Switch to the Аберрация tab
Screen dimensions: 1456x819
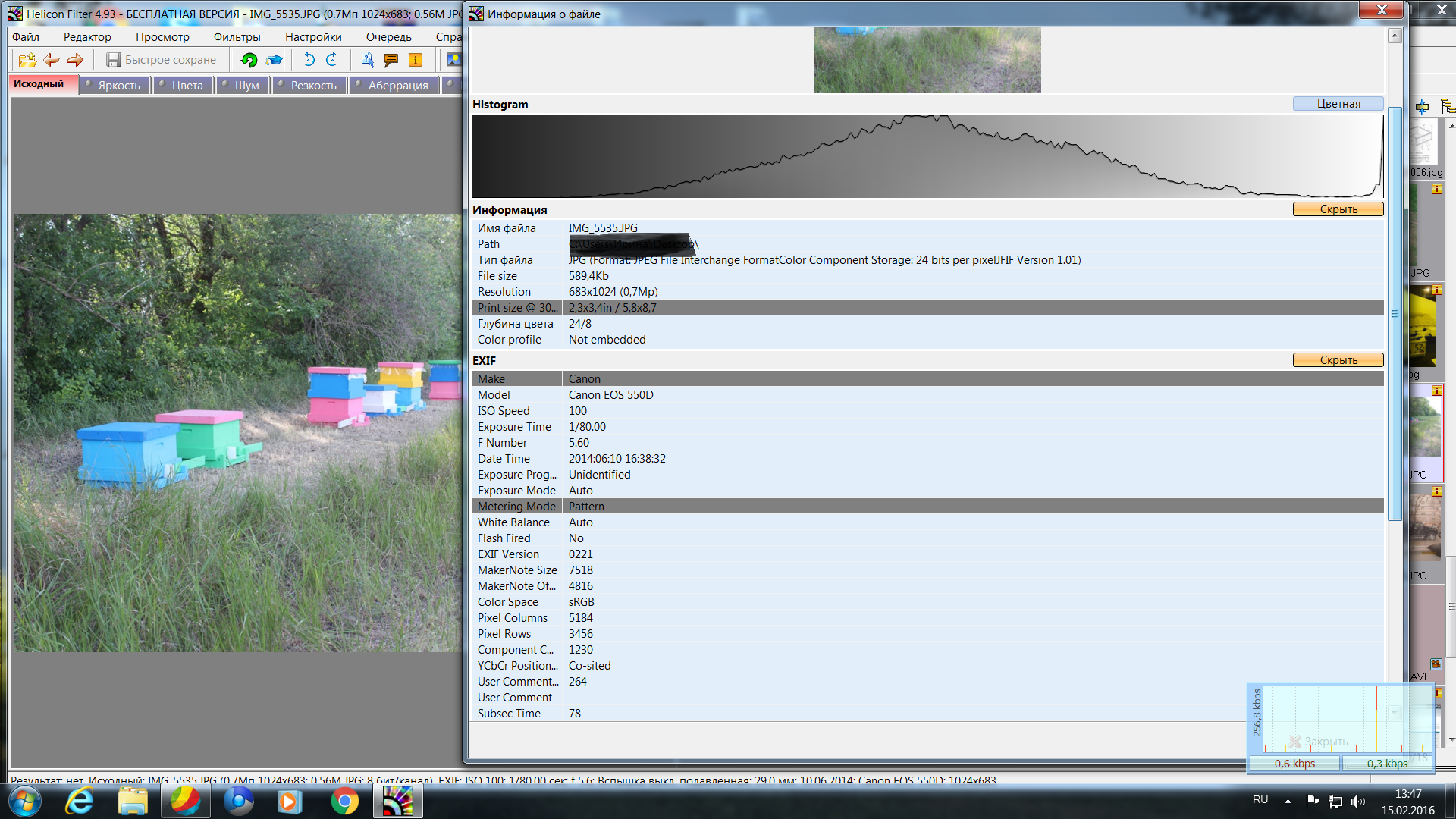[x=397, y=85]
